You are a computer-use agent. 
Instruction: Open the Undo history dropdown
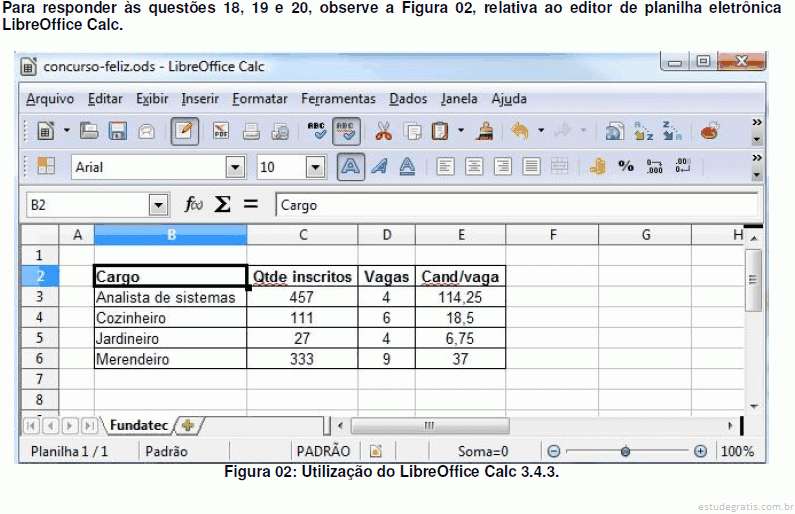(541, 131)
